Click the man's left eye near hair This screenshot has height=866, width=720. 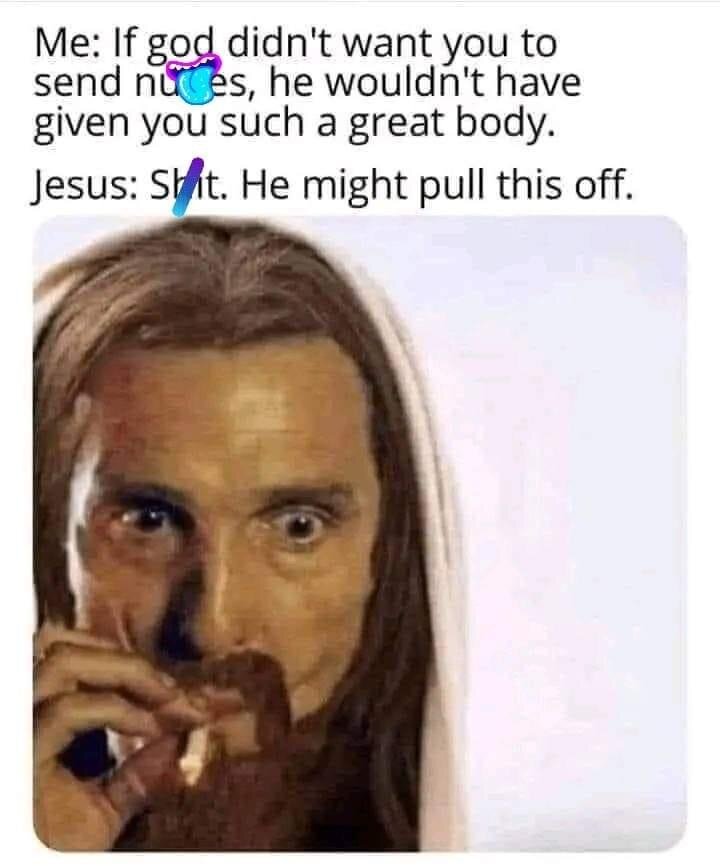[x=144, y=519]
